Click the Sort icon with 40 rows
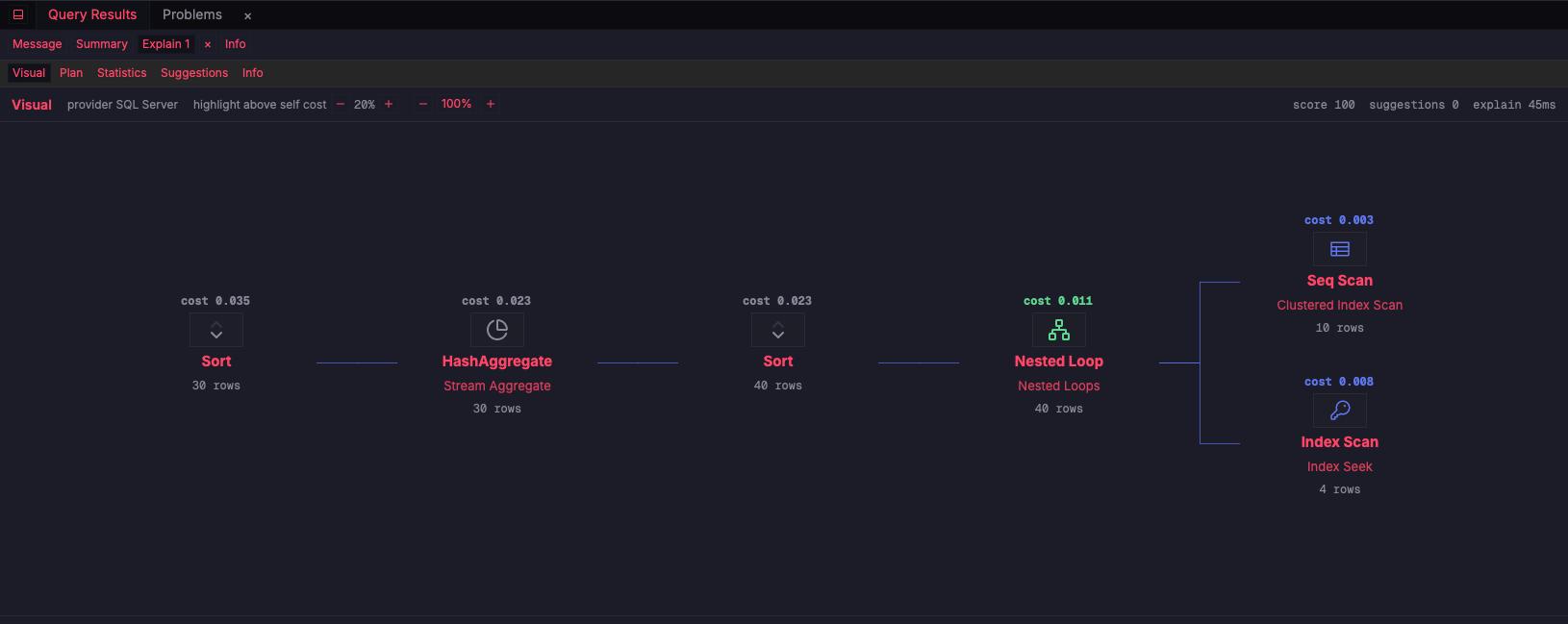Viewport: 1568px width, 624px height. coord(778,331)
